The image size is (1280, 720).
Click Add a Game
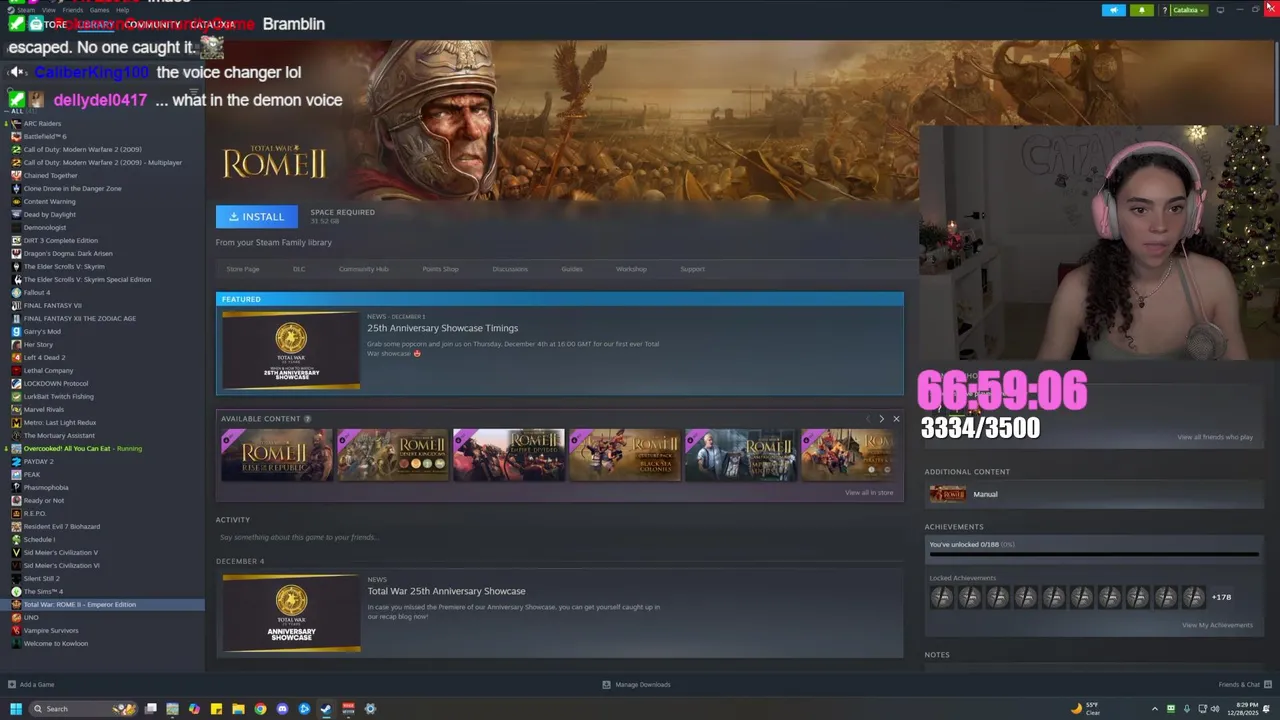click(31, 685)
